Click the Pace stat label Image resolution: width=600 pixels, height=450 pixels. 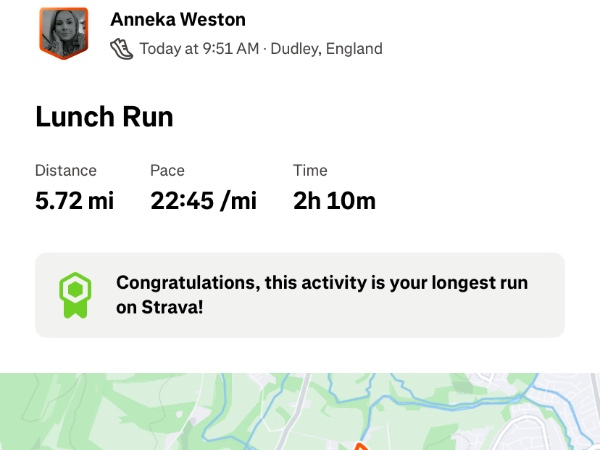(167, 171)
